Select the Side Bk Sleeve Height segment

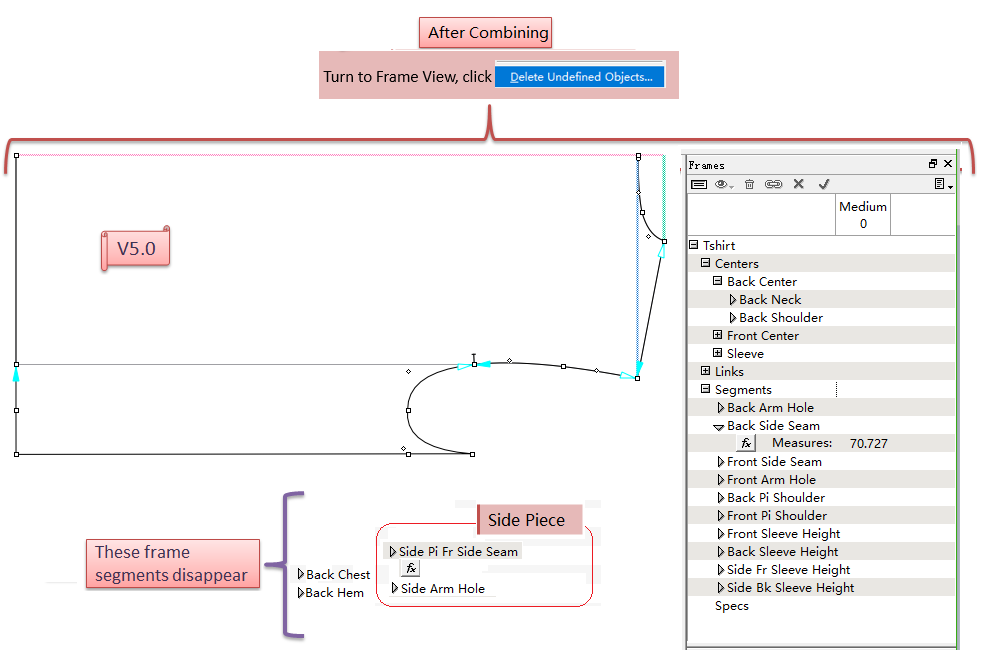pos(790,588)
